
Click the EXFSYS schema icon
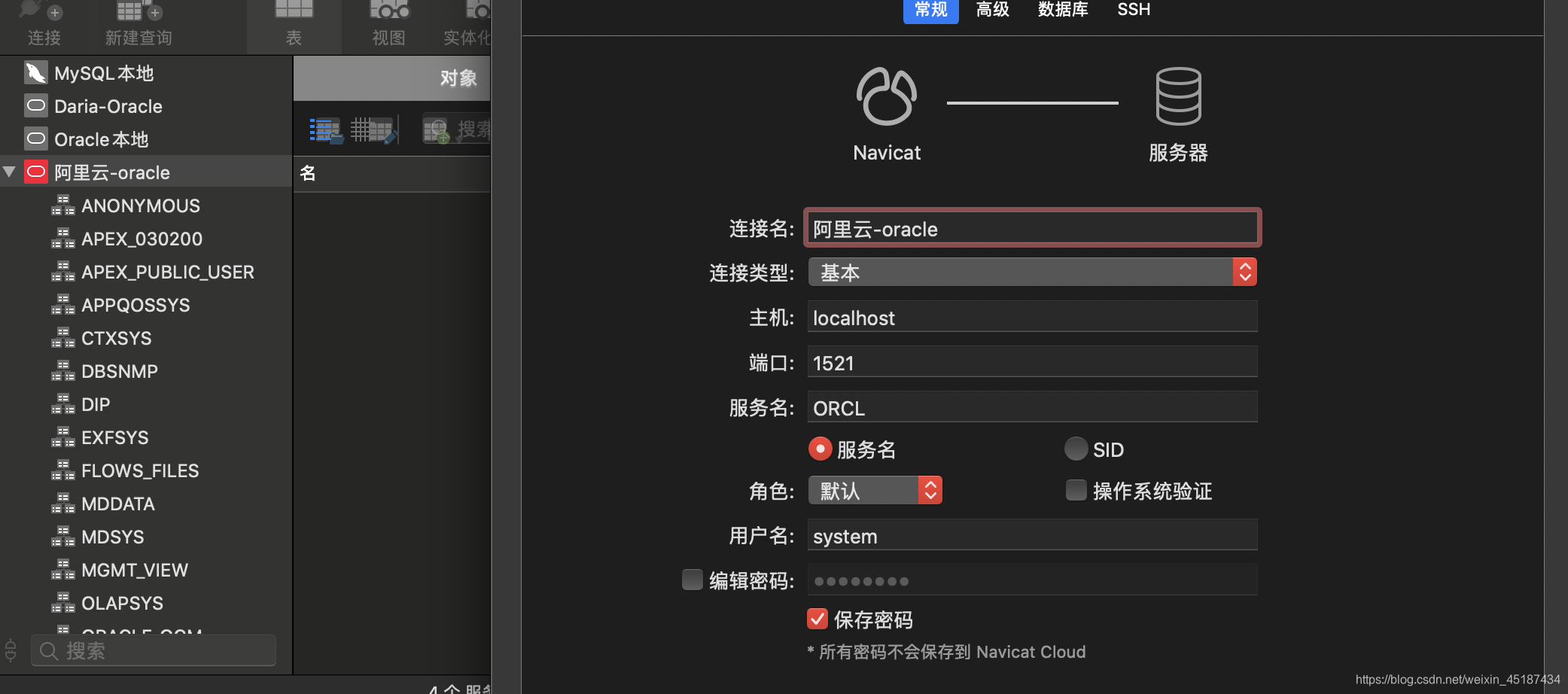pyautogui.click(x=63, y=437)
